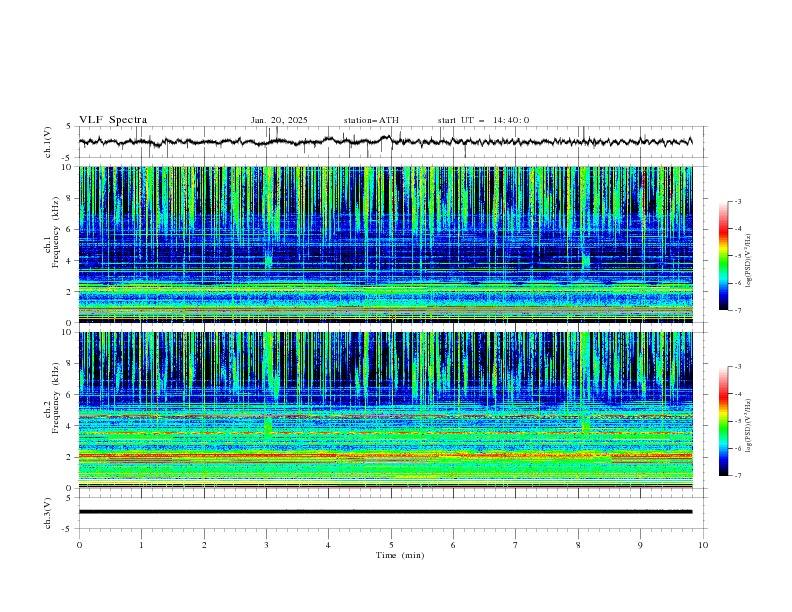This screenshot has height=612, width=792.
Task: Click the date text 'Jan. 20, 2025'
Action: click(x=279, y=120)
